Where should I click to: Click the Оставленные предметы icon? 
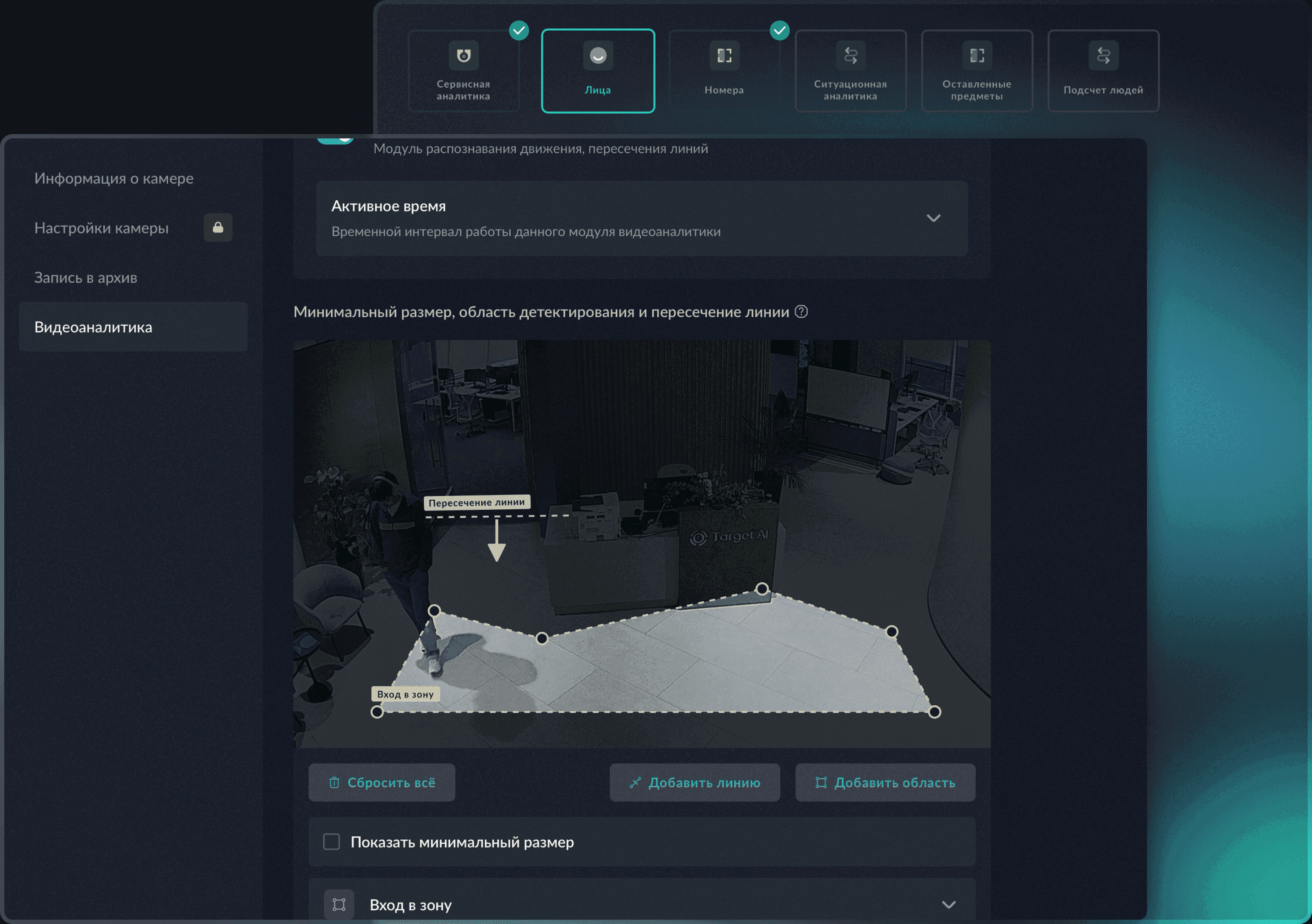[x=977, y=55]
